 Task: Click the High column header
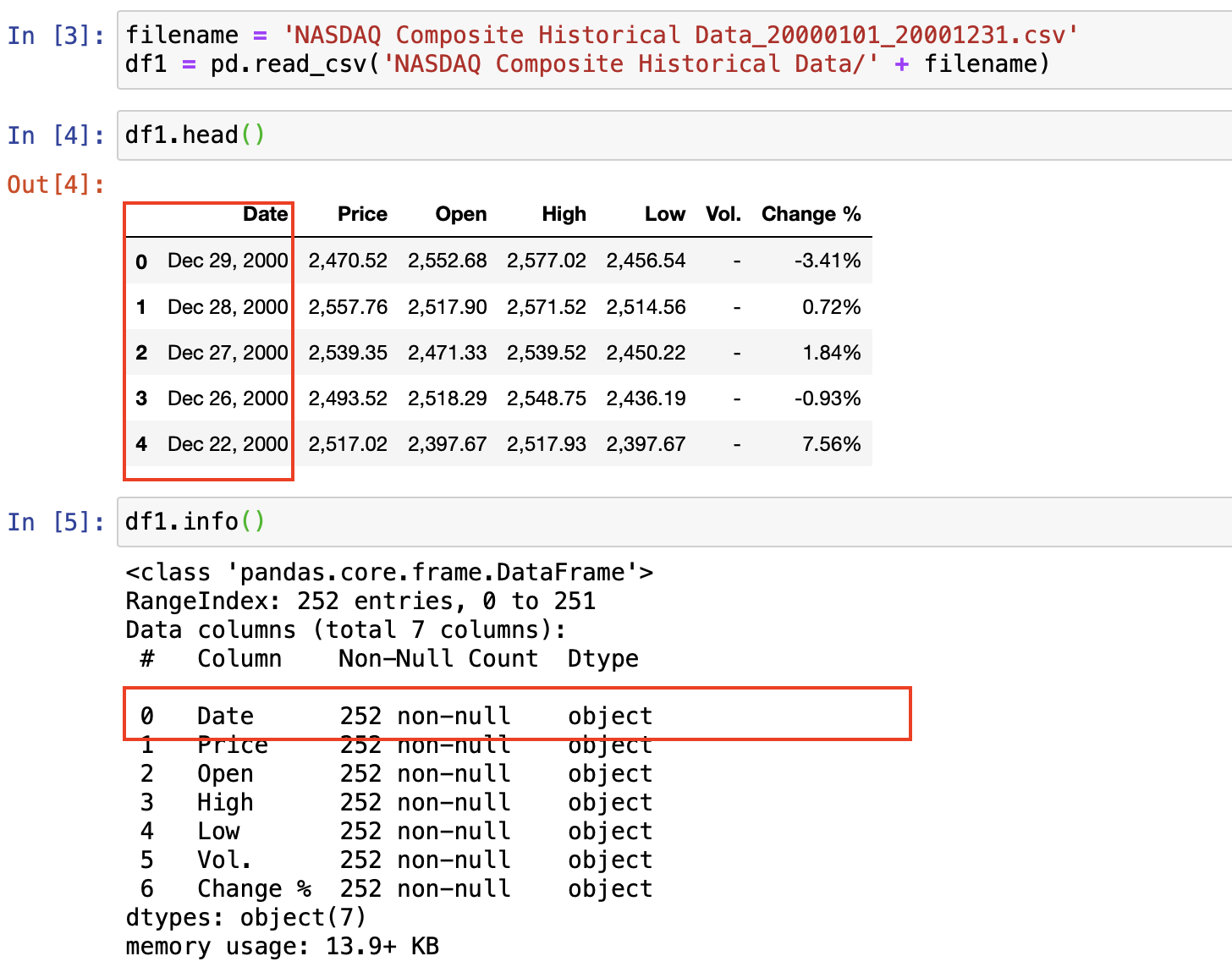[x=564, y=214]
